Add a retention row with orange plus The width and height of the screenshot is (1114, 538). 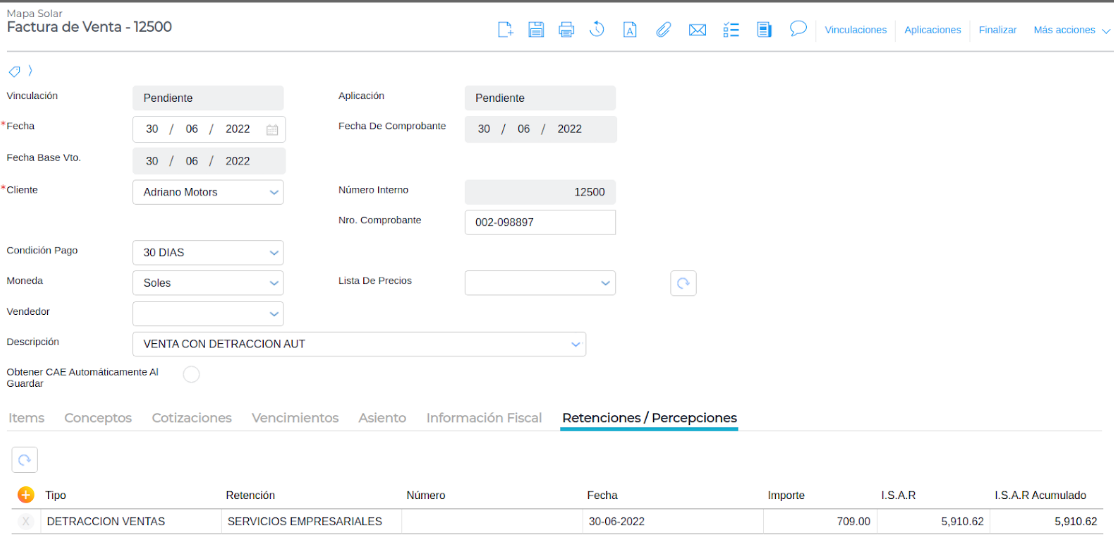point(26,495)
